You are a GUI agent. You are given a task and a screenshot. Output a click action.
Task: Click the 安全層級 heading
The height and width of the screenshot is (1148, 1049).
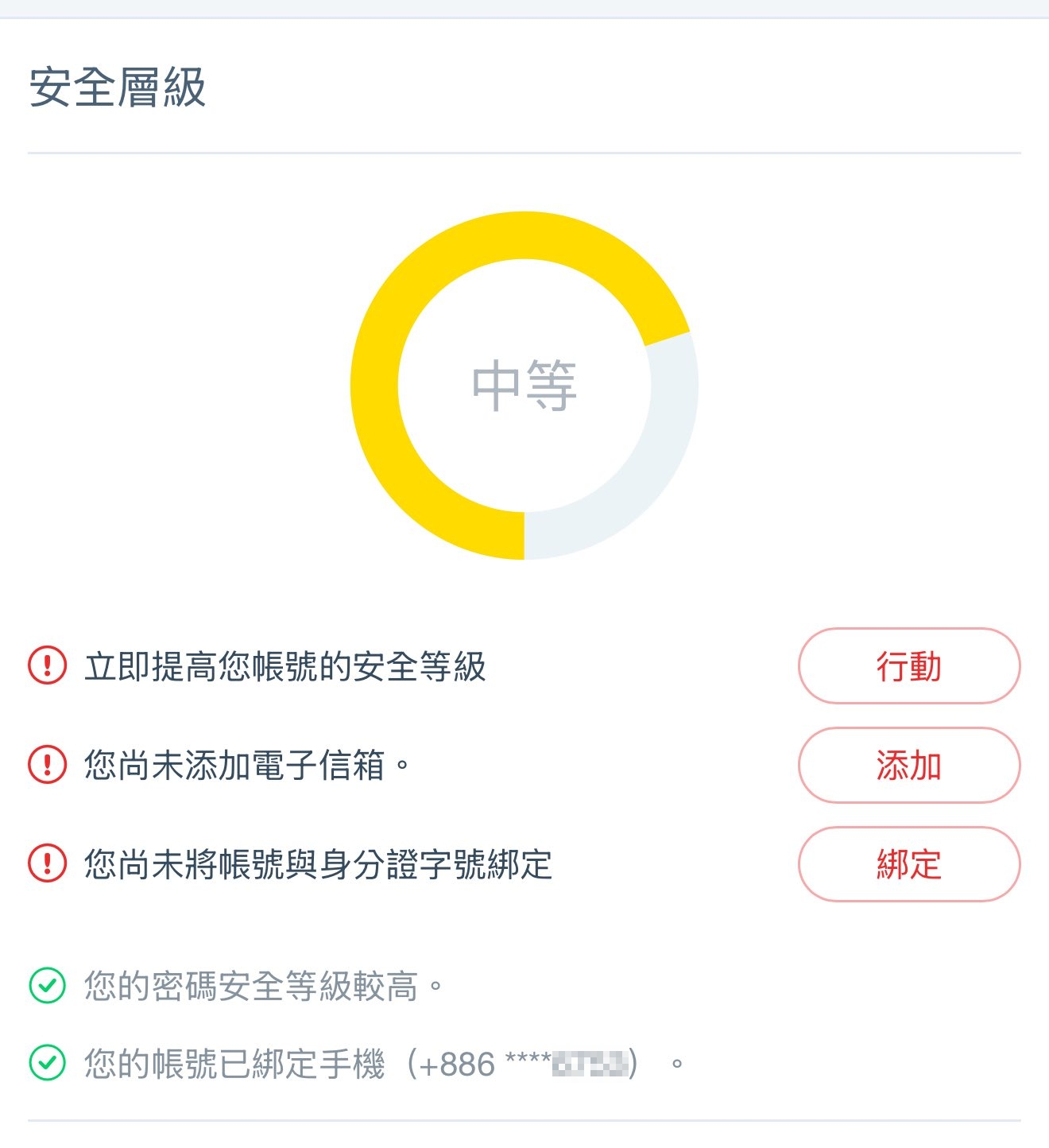click(x=118, y=87)
